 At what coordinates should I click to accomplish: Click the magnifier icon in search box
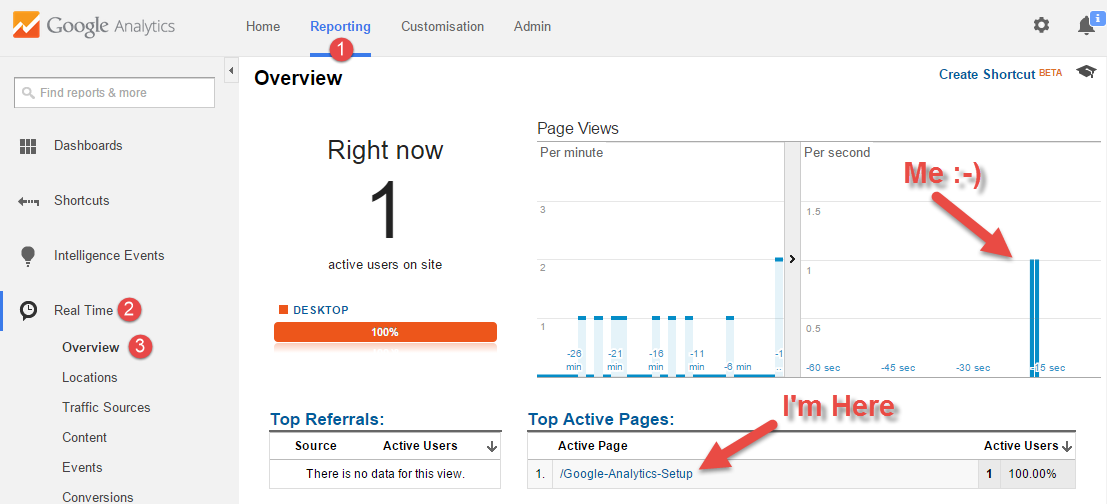(28, 92)
